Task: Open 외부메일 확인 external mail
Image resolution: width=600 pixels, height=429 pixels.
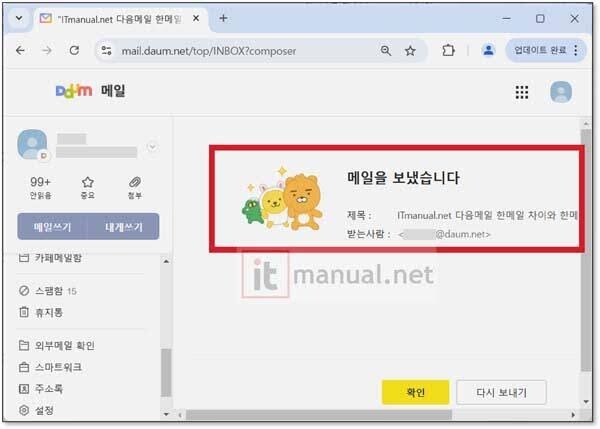Action: [56, 346]
